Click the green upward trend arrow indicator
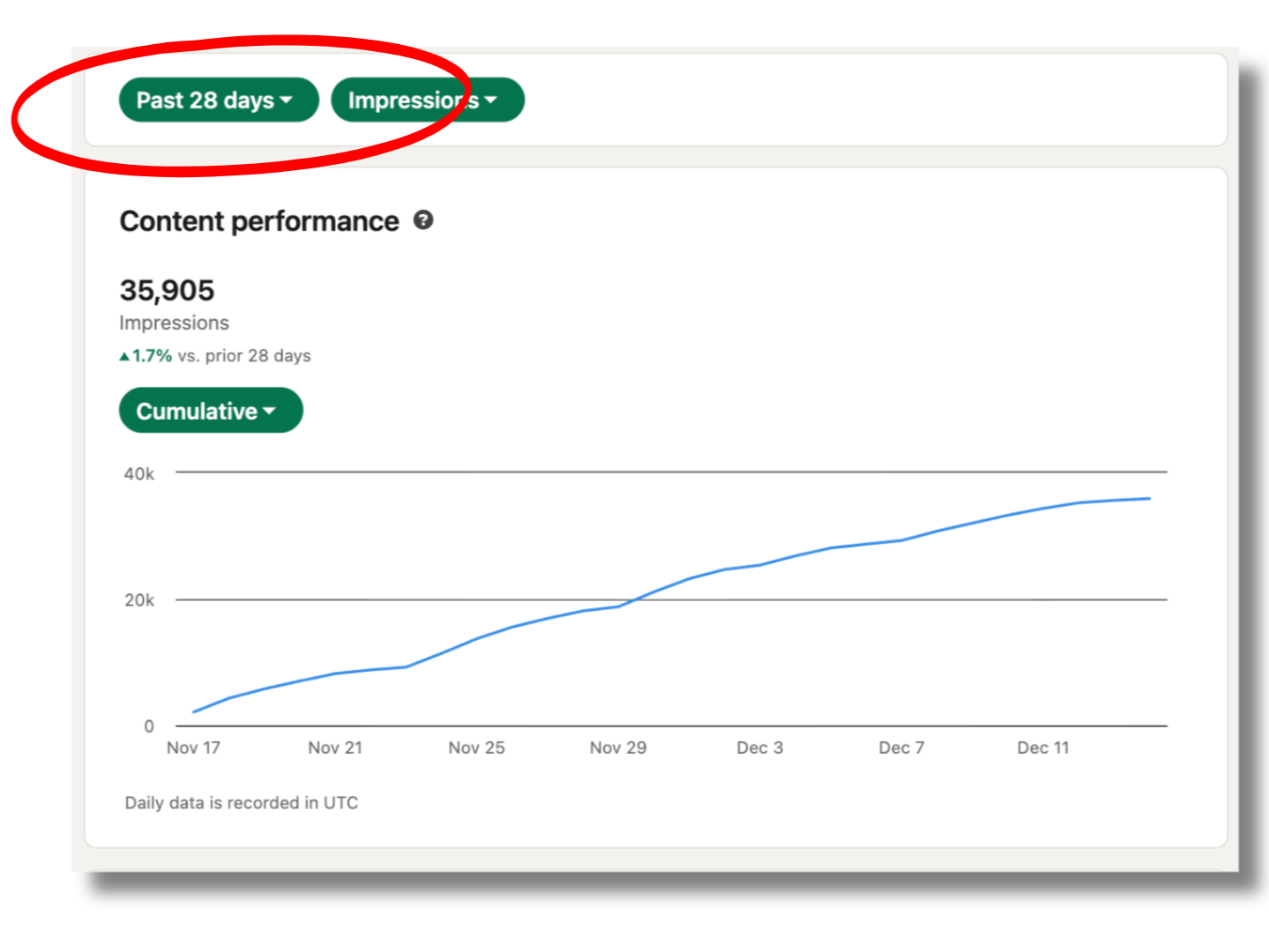 pyautogui.click(x=125, y=354)
